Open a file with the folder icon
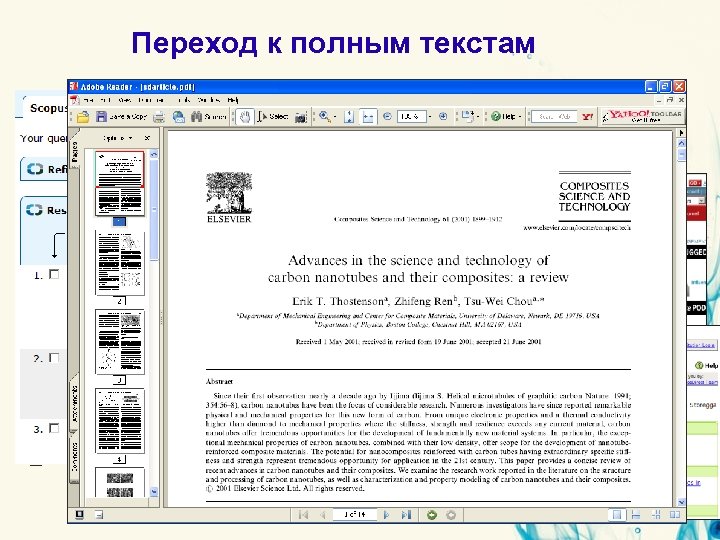Screen dimensions: 720x540 tap(83, 117)
